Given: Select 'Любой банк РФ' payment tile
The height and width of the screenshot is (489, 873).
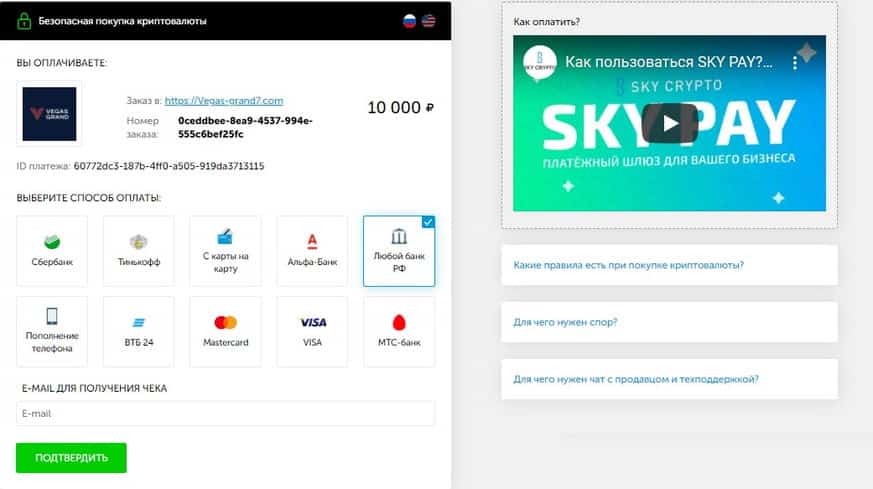Looking at the screenshot, I should point(399,251).
